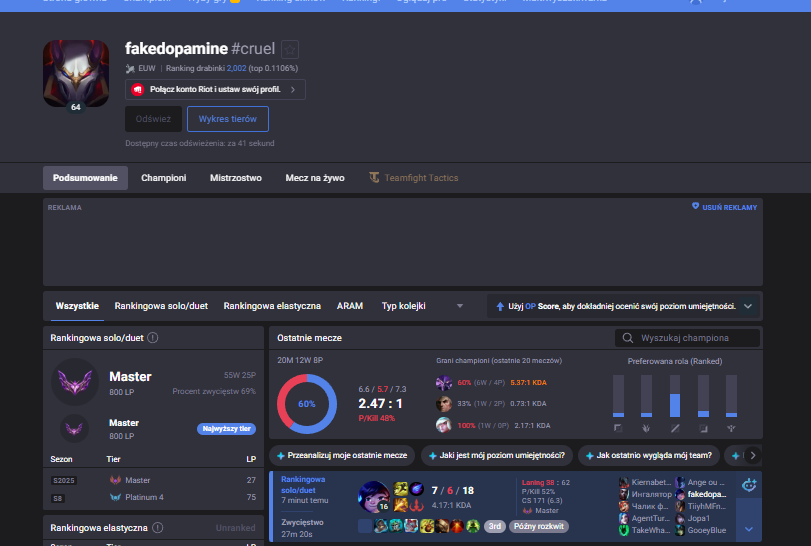Screen dimensions: 811x546
Task: Open the Mecz na żywo tab
Action: point(315,178)
